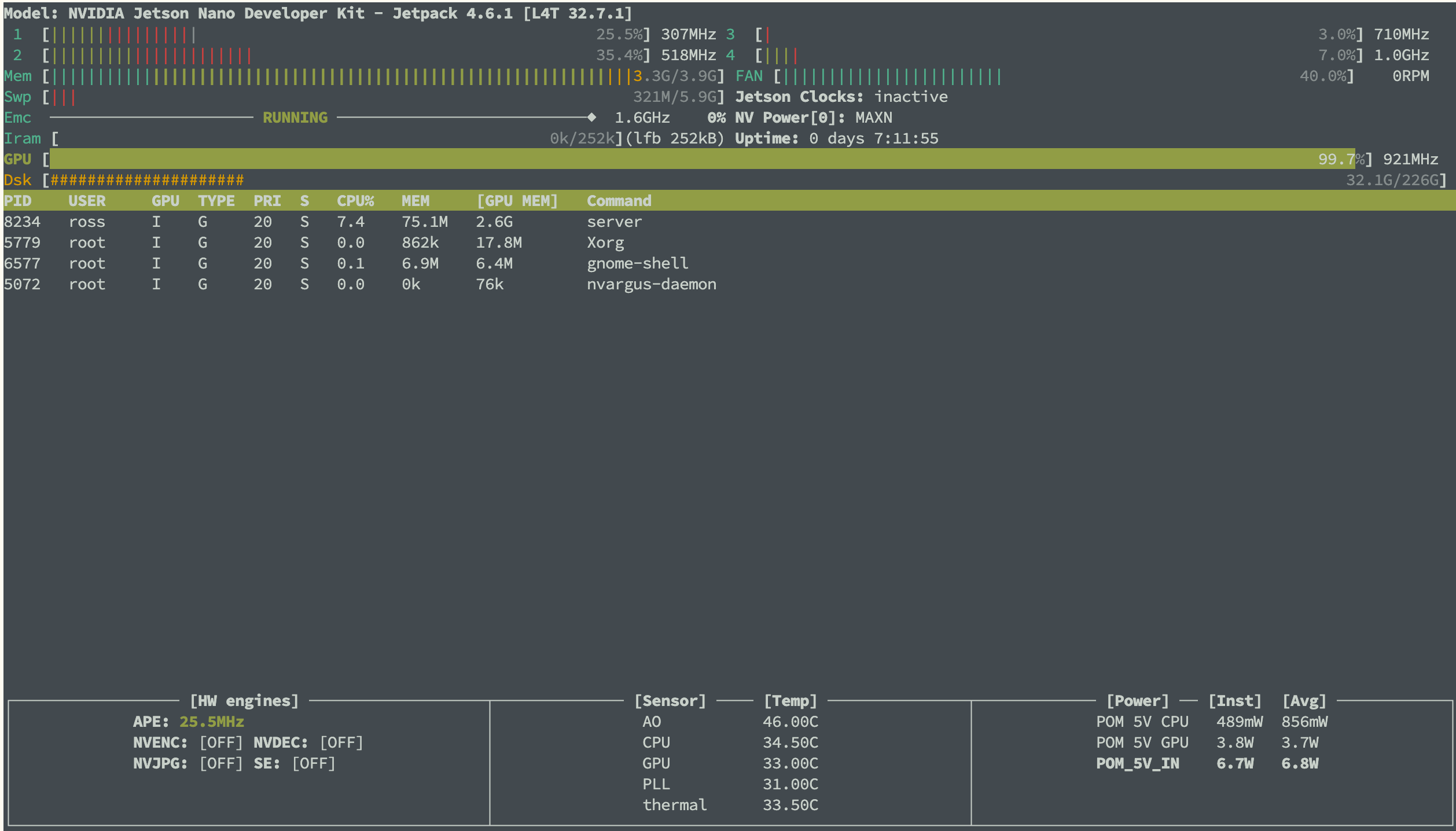Click the PRI column header
This screenshot has width=1456, height=831.
[x=267, y=201]
